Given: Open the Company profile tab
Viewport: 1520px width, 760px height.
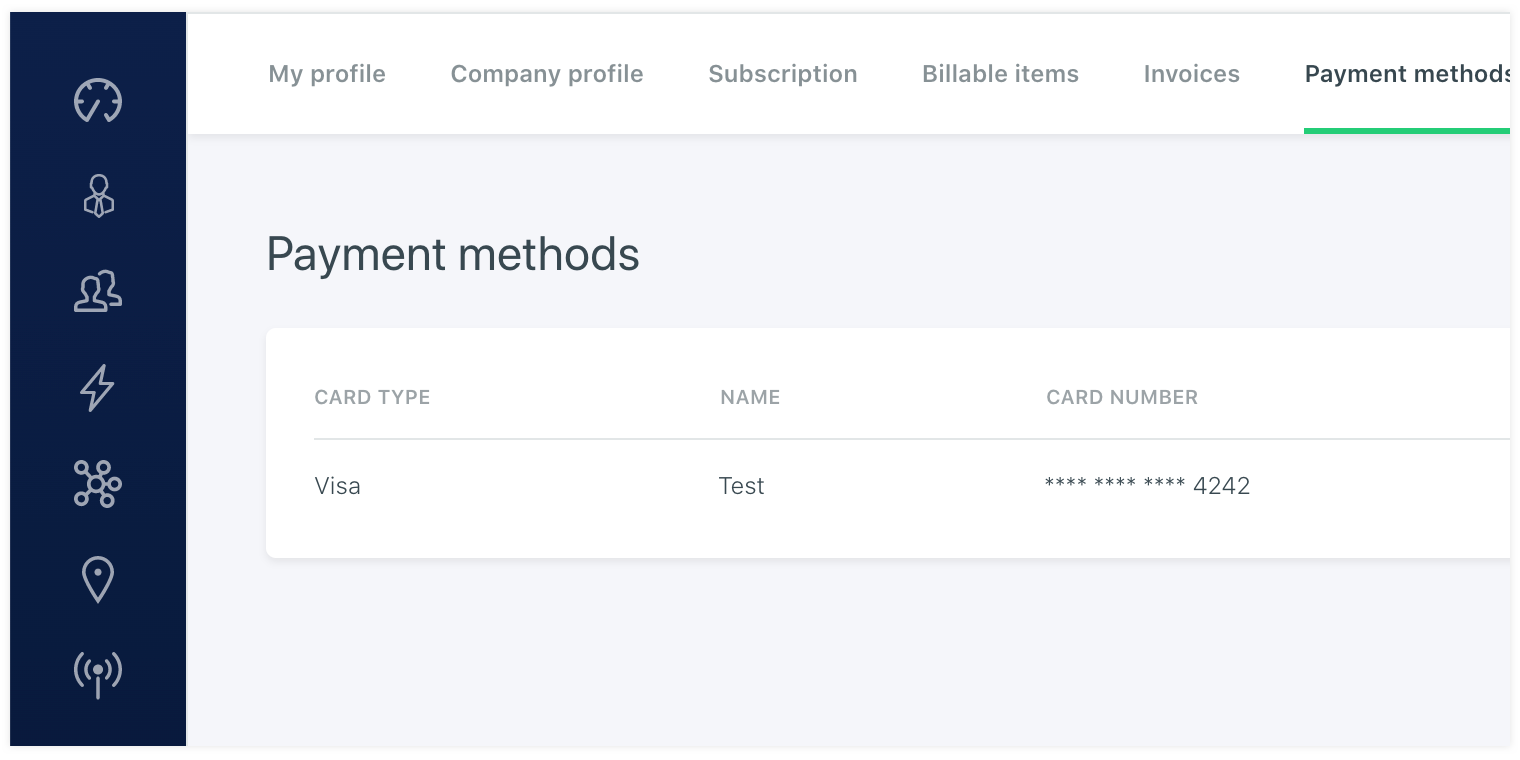Looking at the screenshot, I should [x=547, y=74].
